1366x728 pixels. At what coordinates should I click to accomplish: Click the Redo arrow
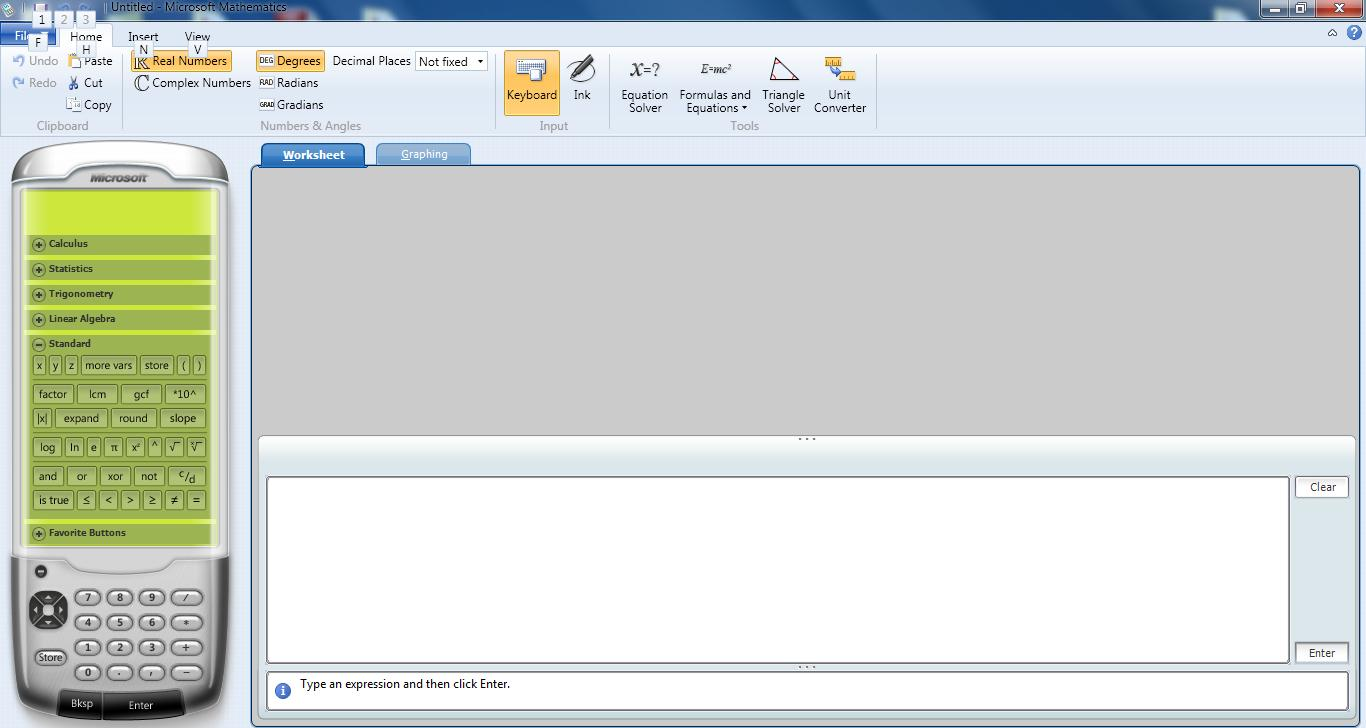18,83
